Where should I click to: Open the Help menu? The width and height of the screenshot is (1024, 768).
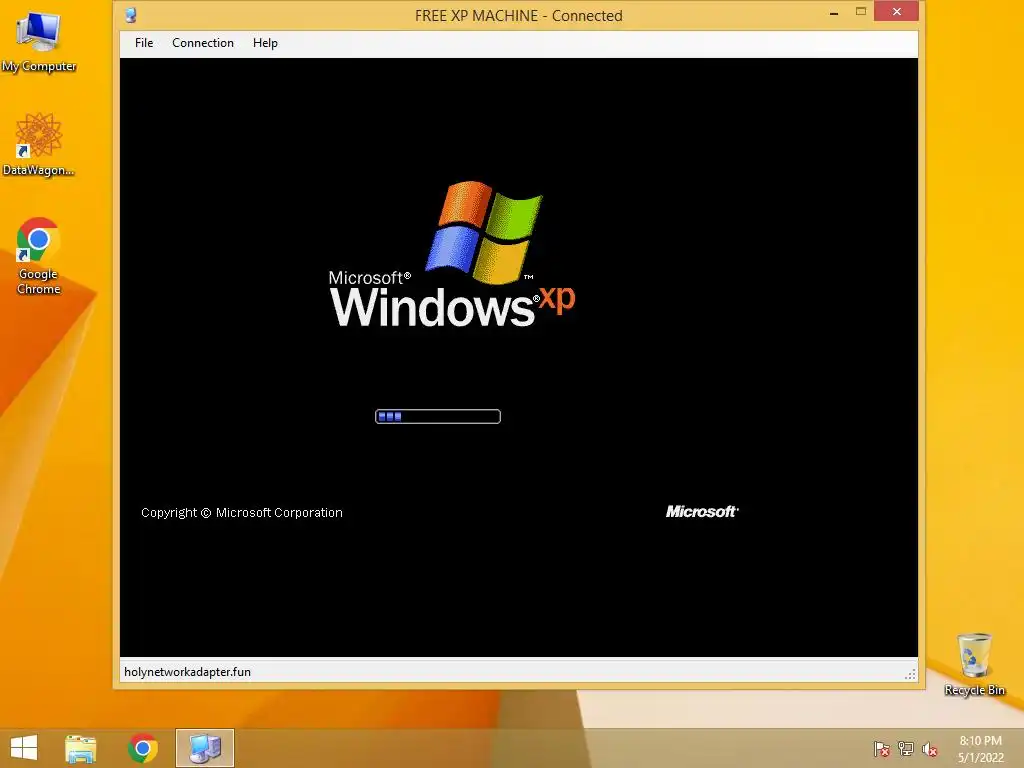point(265,43)
